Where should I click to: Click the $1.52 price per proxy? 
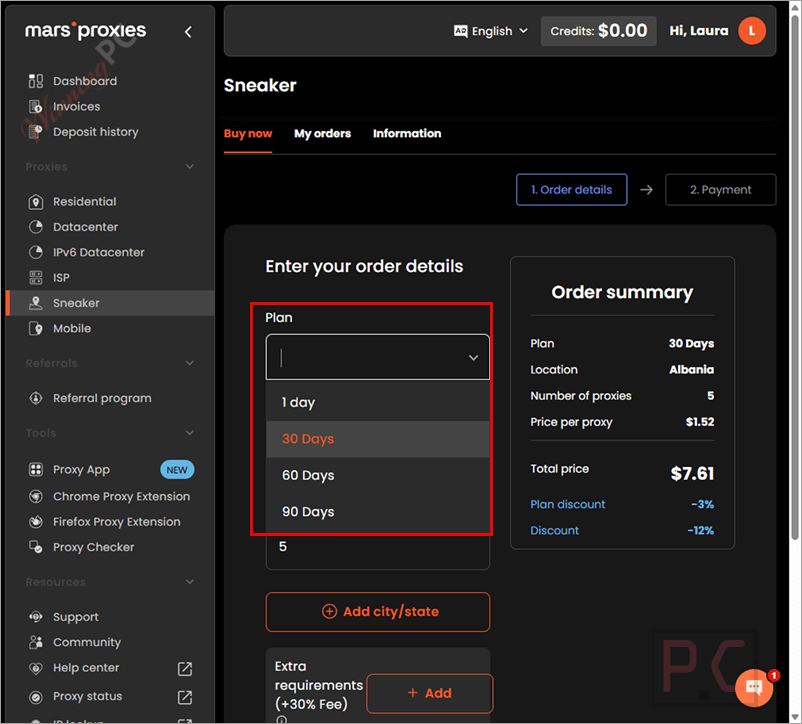(700, 422)
